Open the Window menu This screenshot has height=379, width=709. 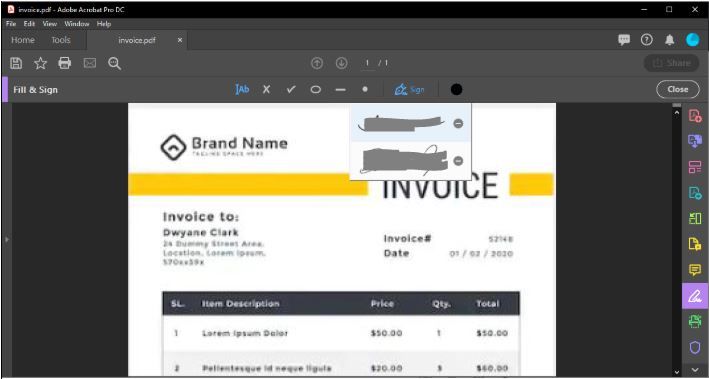coord(77,24)
